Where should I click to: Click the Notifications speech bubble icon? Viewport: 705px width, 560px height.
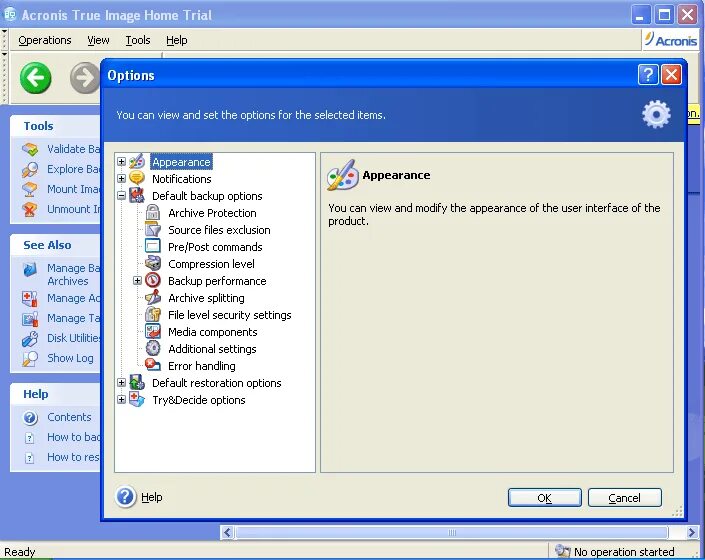(137, 178)
